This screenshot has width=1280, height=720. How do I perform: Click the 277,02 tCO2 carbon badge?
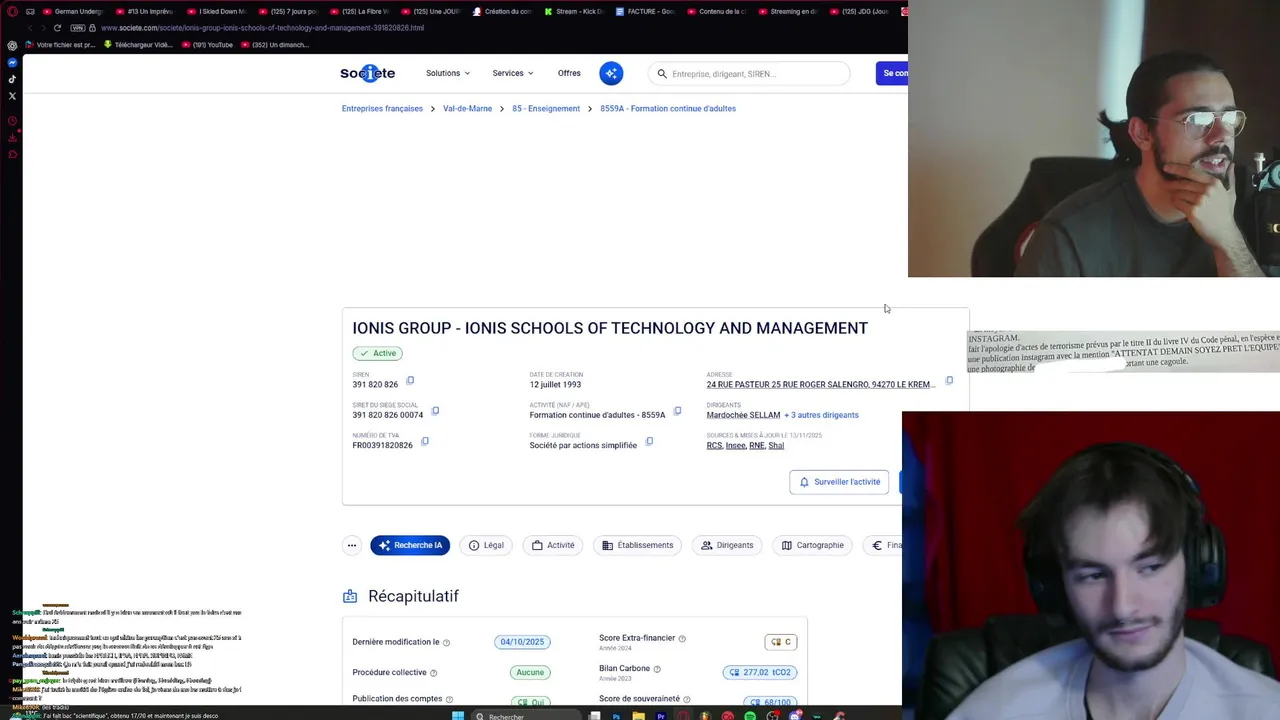pyautogui.click(x=760, y=672)
